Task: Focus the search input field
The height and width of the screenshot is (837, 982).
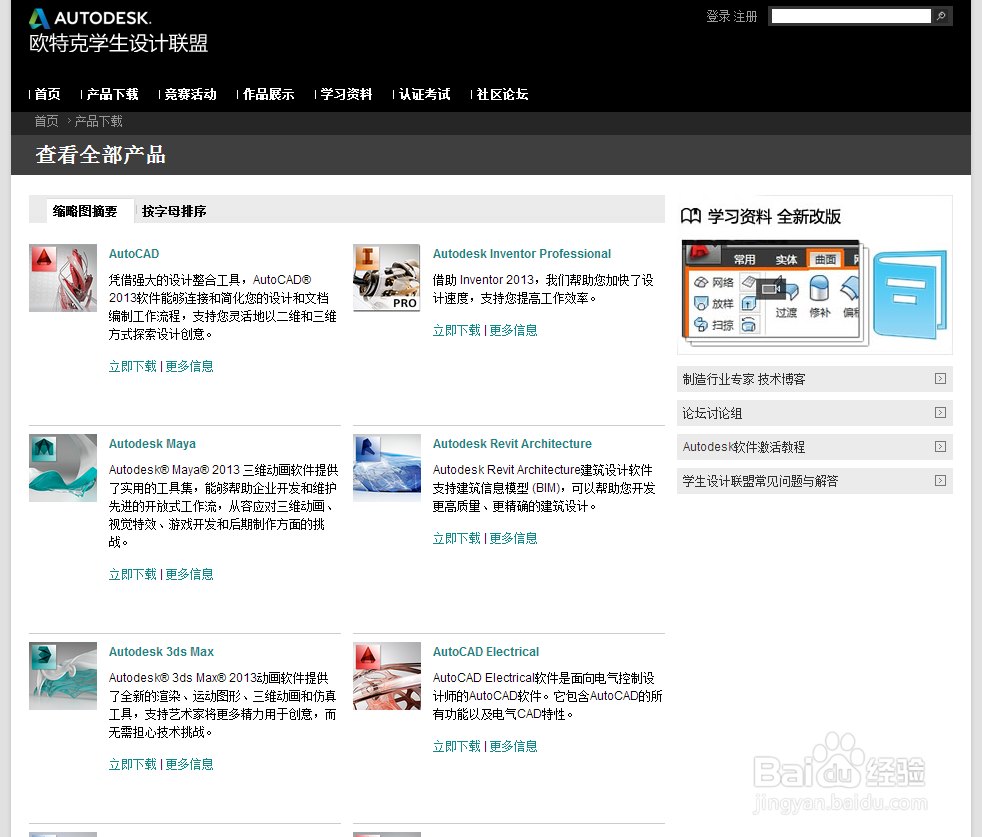Action: pyautogui.click(x=851, y=16)
